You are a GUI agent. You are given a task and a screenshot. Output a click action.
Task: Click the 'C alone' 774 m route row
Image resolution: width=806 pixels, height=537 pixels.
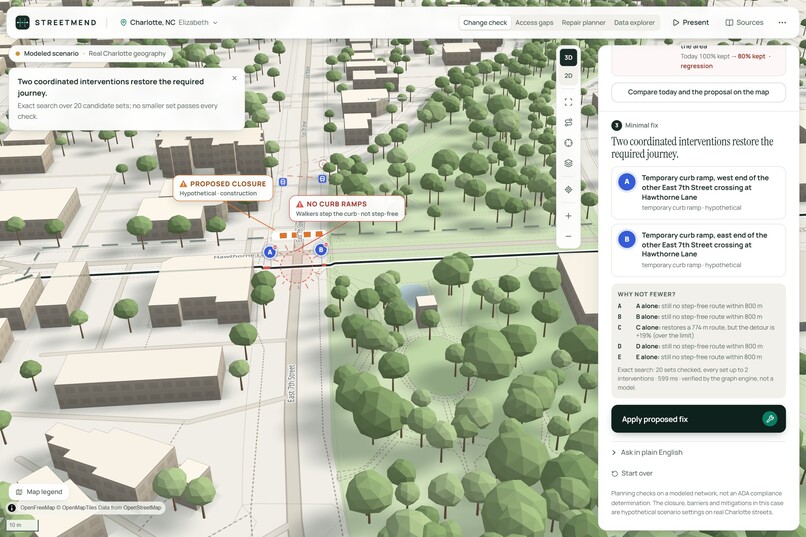pos(697,331)
